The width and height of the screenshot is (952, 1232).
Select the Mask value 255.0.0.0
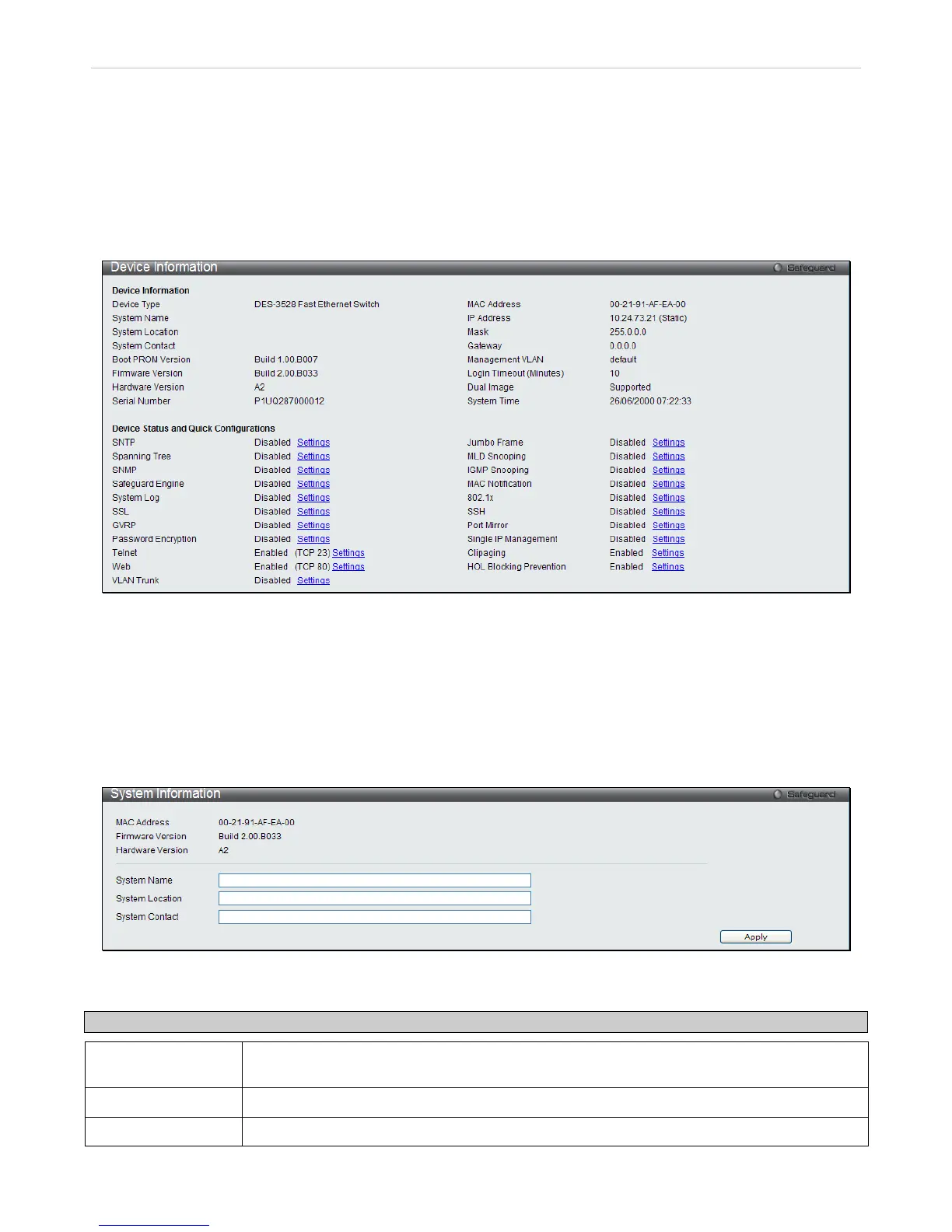[x=628, y=332]
